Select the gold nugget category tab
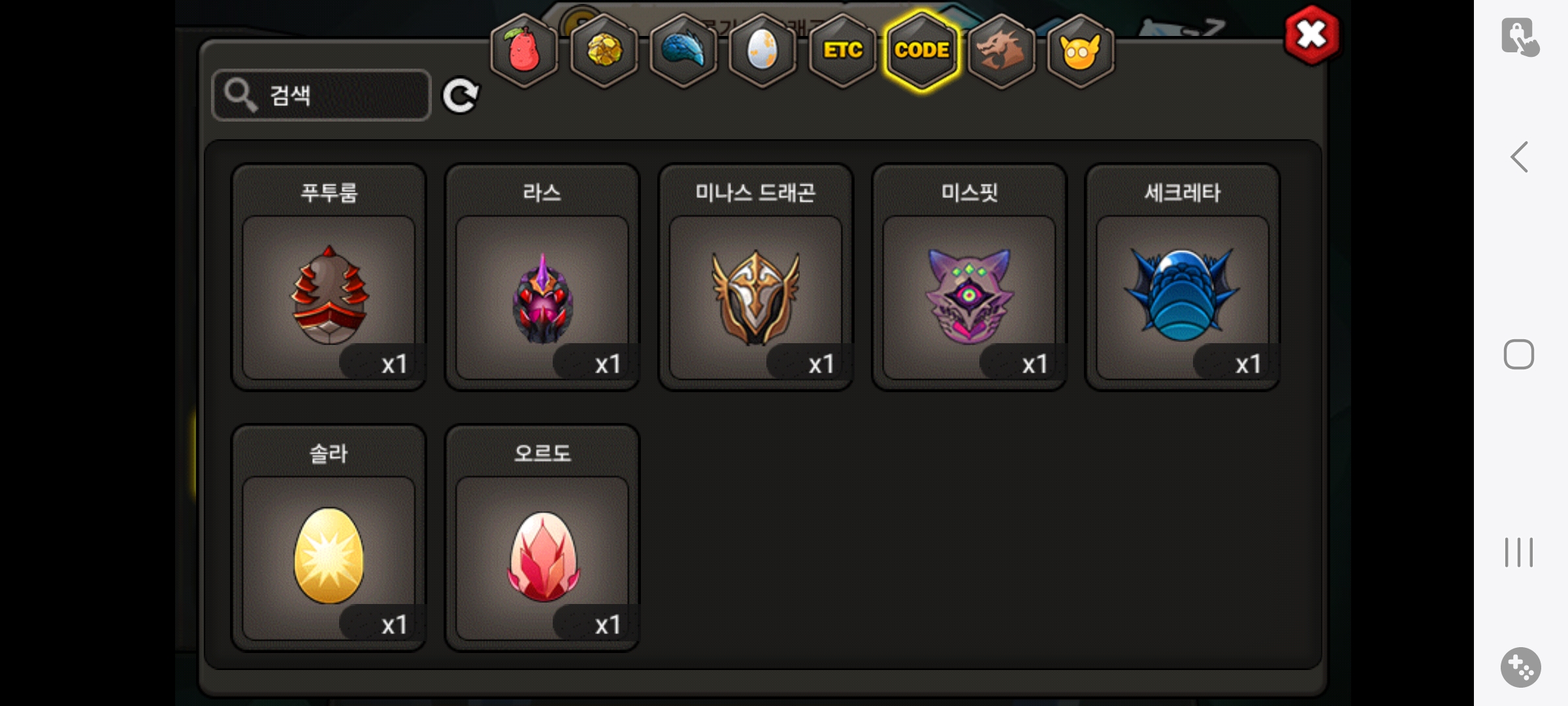 [604, 50]
